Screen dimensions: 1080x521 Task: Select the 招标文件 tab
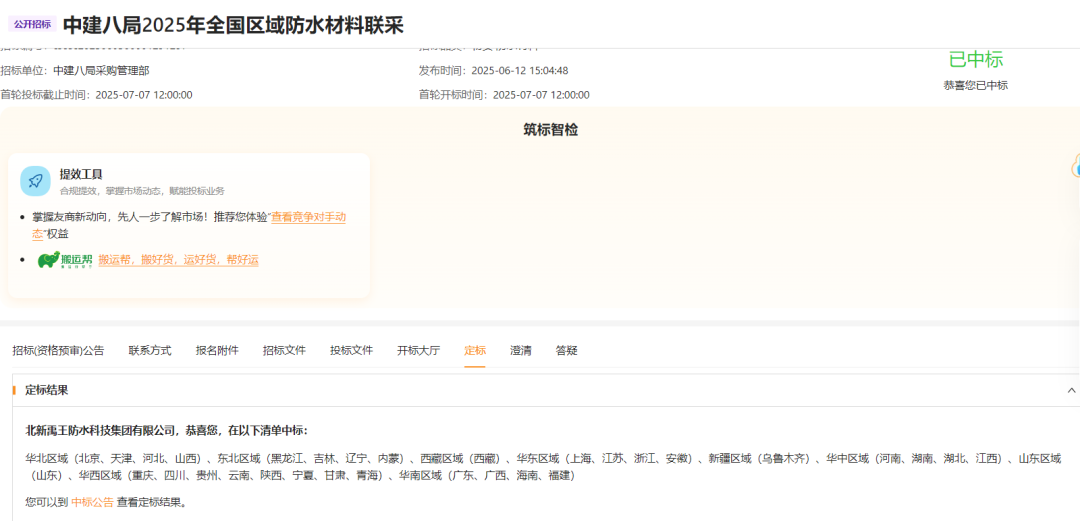[284, 350]
